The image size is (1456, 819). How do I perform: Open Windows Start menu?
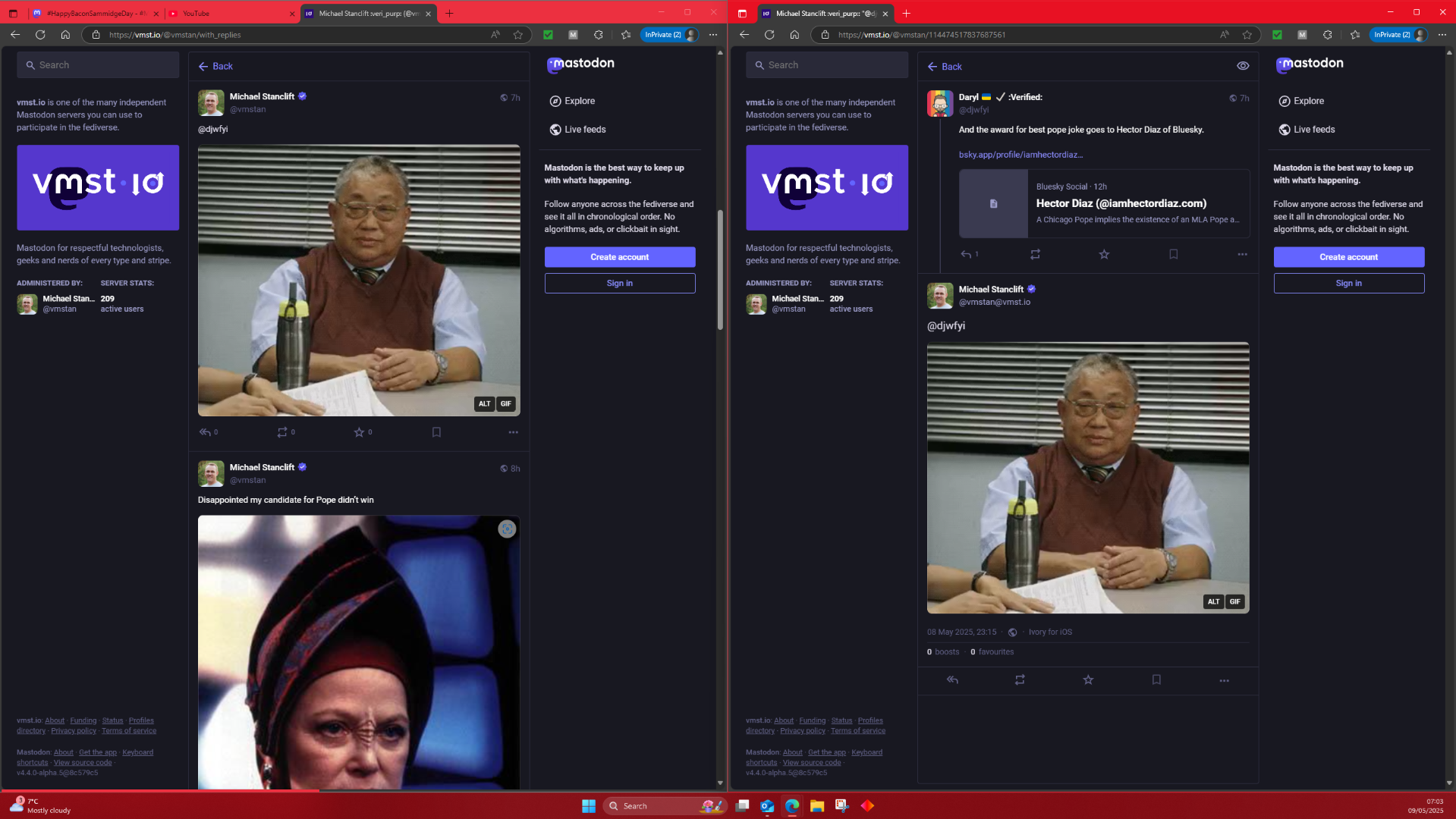589,806
